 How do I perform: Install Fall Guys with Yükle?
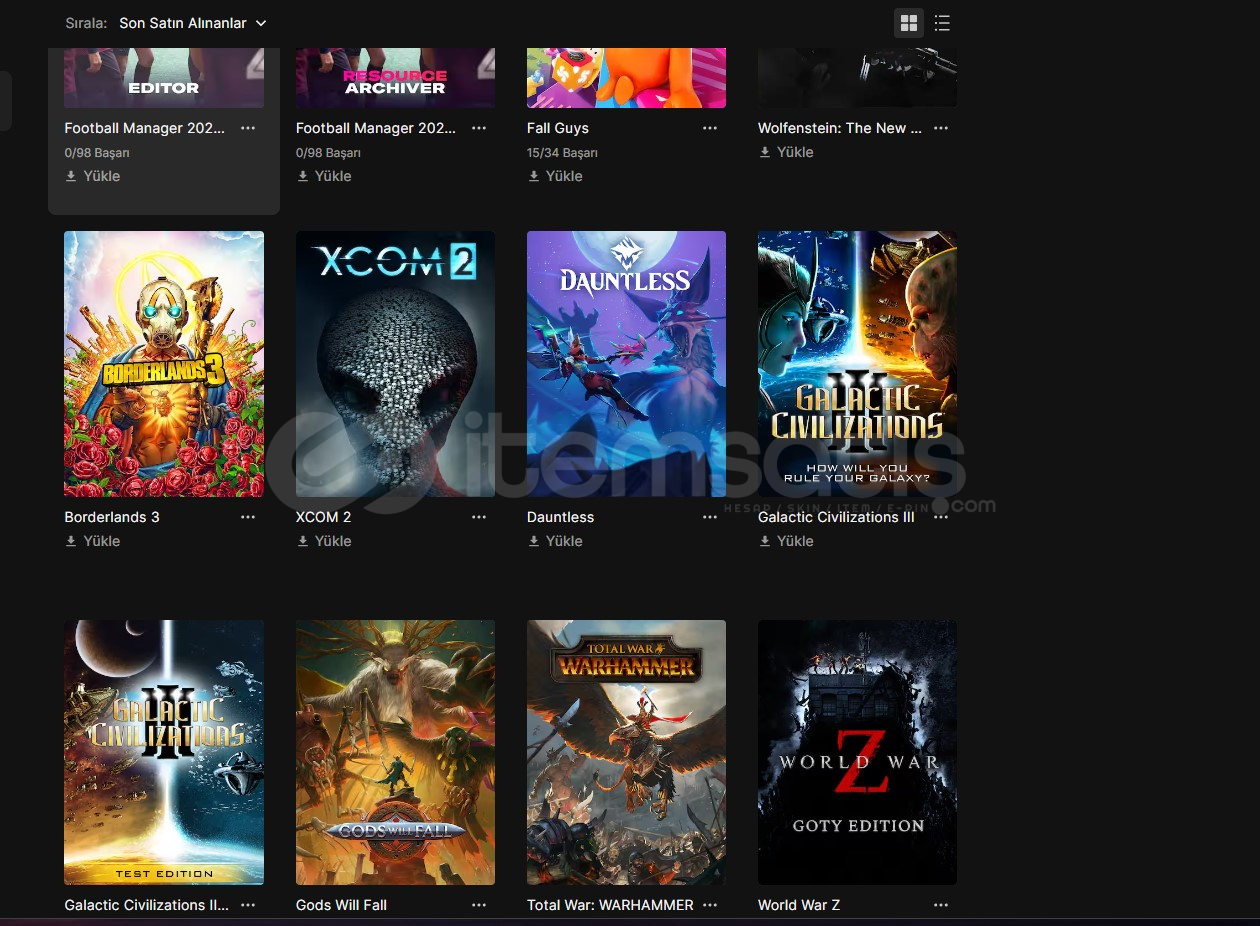click(555, 176)
